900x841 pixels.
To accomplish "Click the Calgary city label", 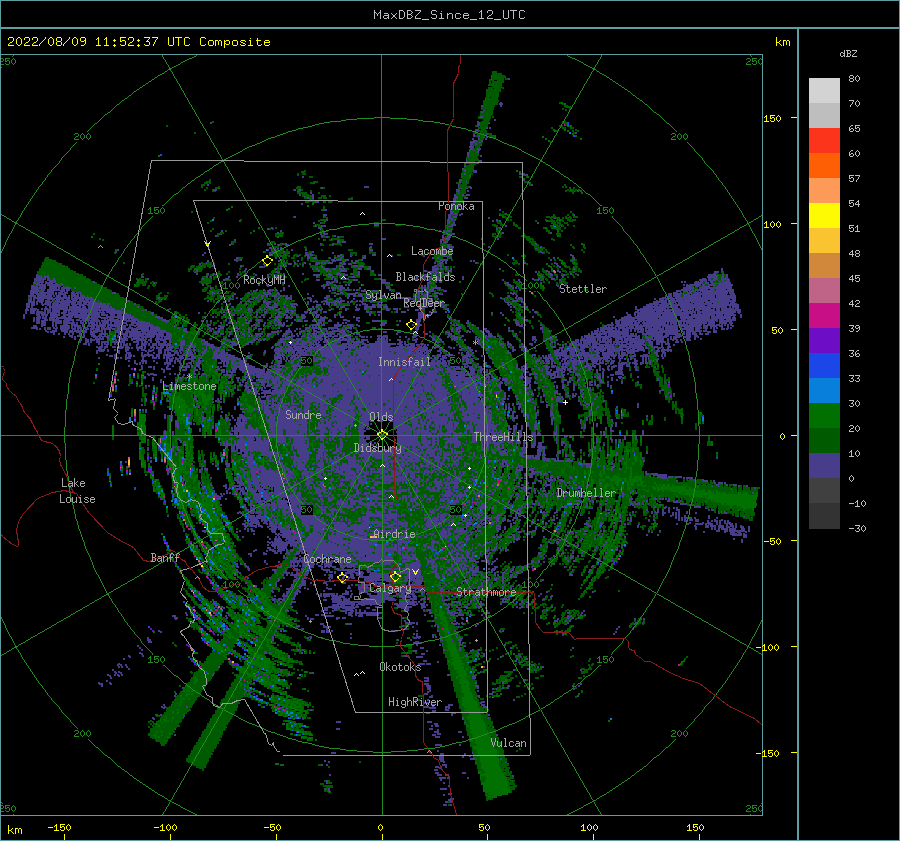I will (x=390, y=588).
